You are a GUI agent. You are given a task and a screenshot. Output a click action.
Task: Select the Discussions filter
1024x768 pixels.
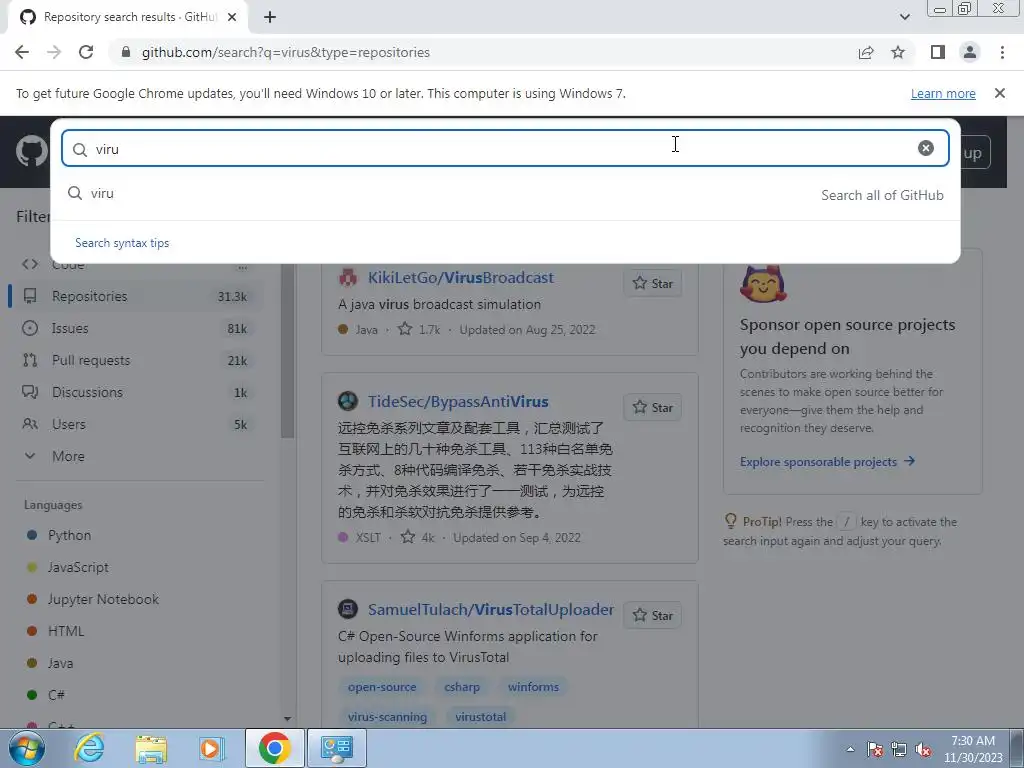point(136,392)
